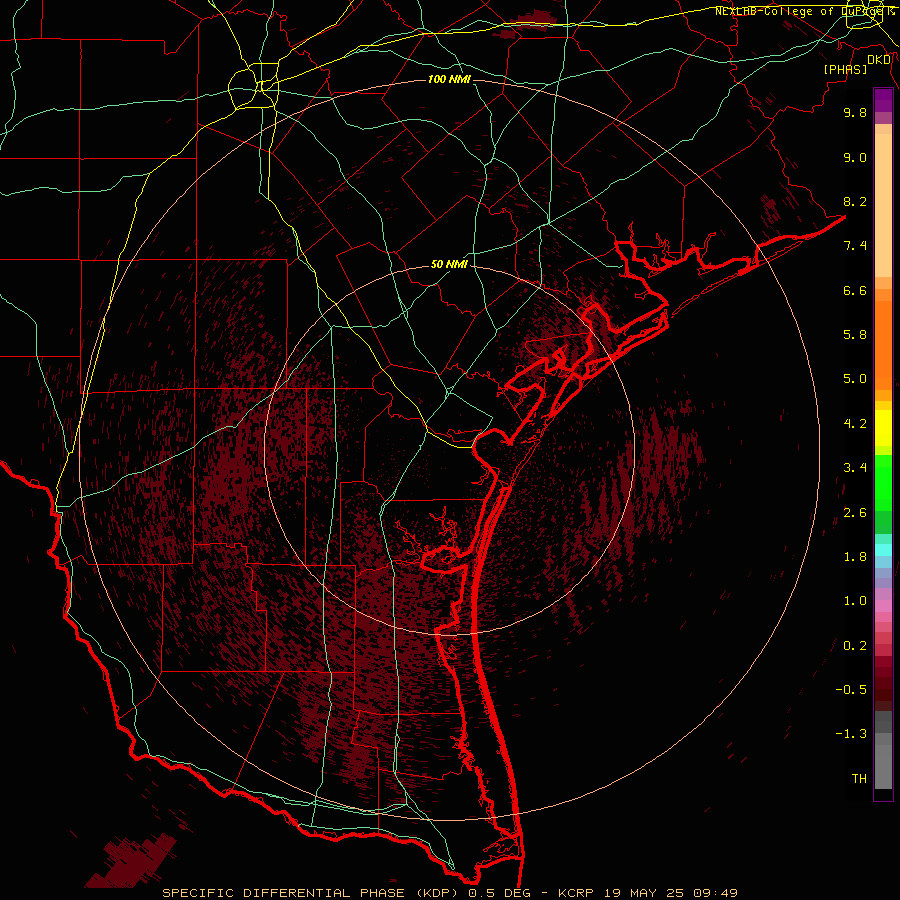Viewport: 900px width, 900px height.
Task: Click the 6.6 color scale label
Action: click(x=855, y=290)
